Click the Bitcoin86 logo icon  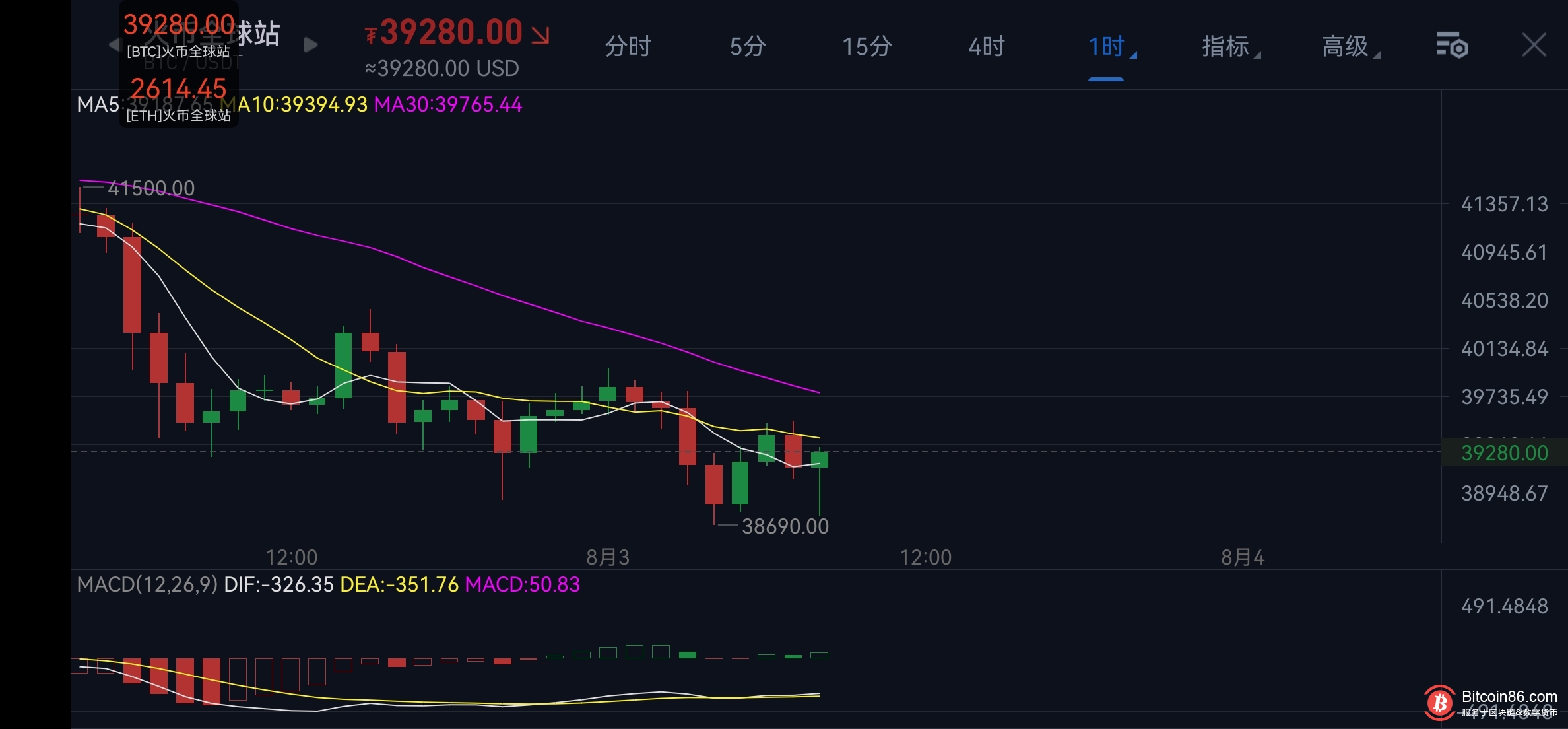[1440, 703]
